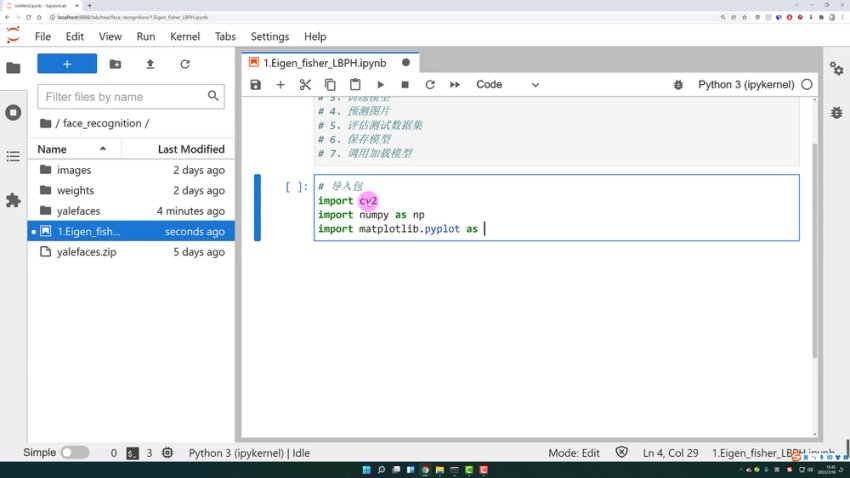Sort files by the Last Modified column
Image resolution: width=850 pixels, height=478 pixels.
(190, 149)
